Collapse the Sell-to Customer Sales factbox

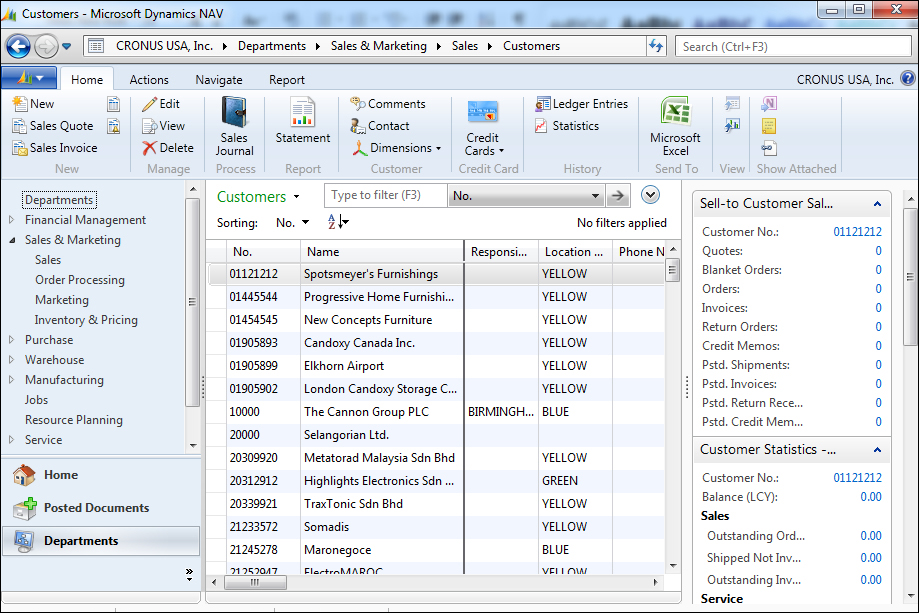point(877,204)
